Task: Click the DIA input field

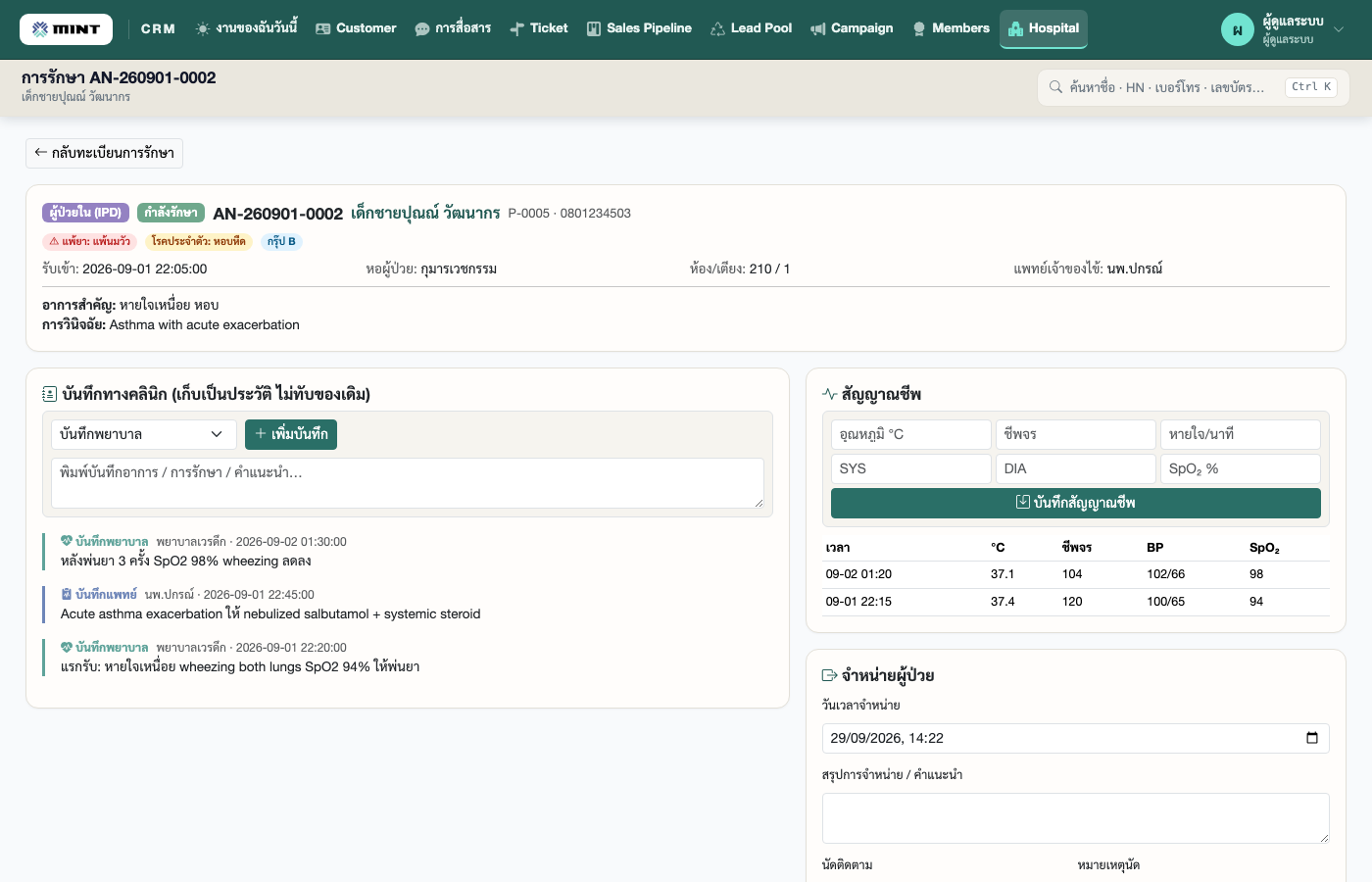Action: tap(1076, 468)
